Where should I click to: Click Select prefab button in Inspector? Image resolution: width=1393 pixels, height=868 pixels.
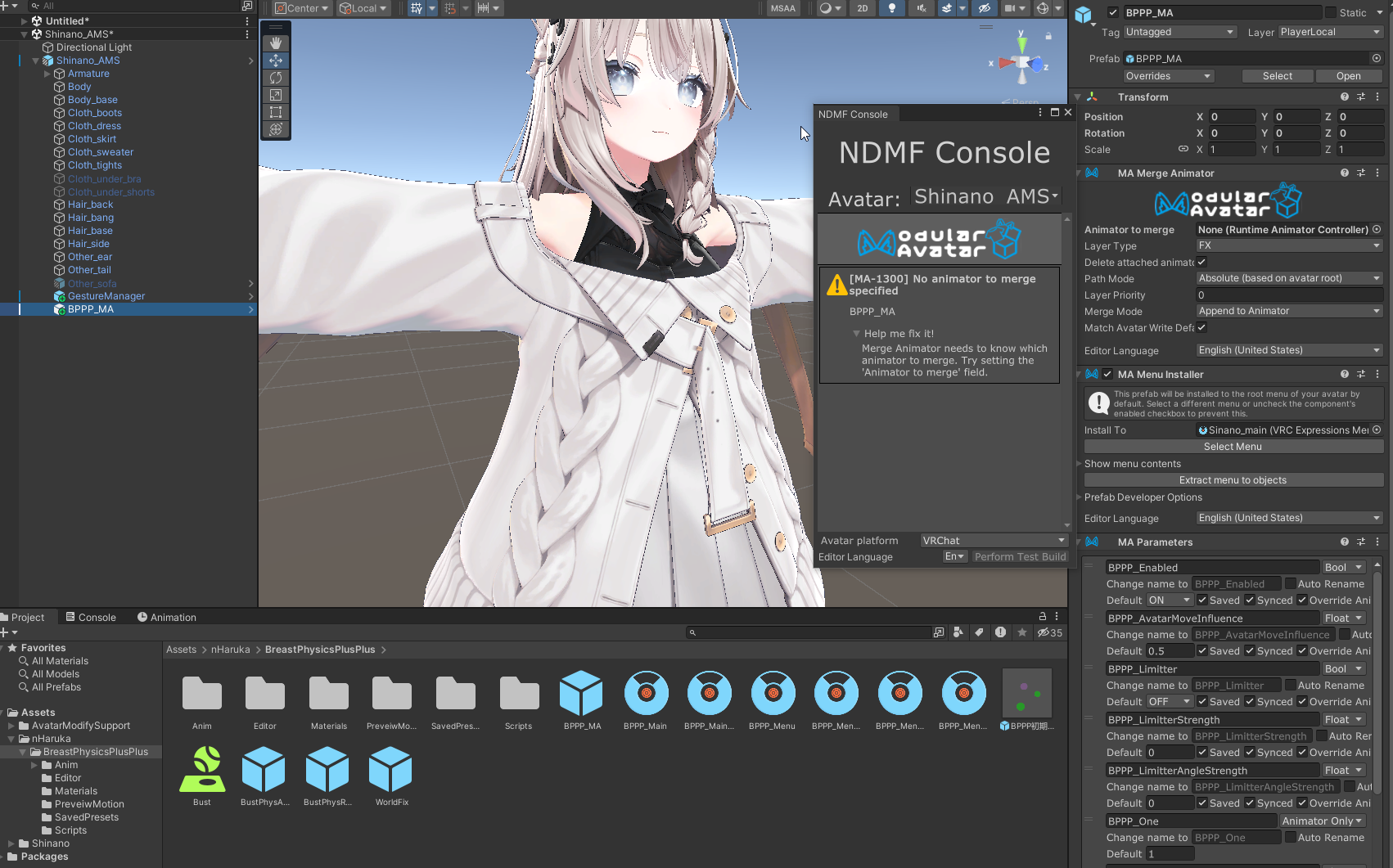1278,76
